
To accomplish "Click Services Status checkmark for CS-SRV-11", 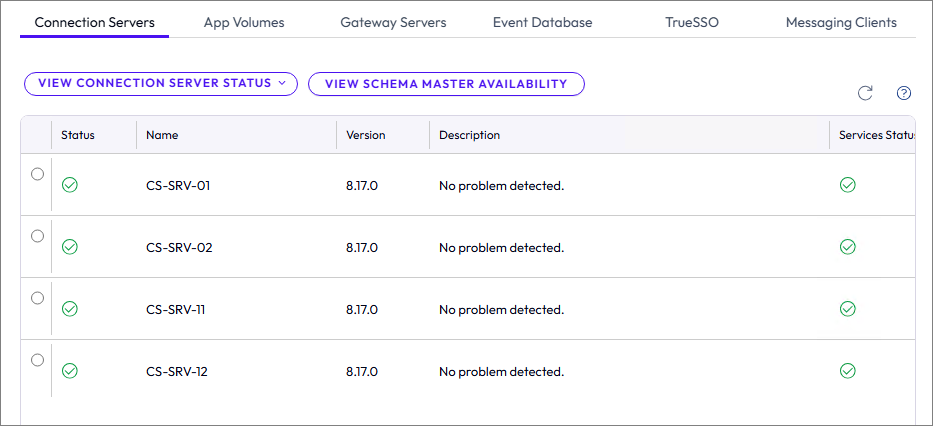I will click(x=847, y=309).
